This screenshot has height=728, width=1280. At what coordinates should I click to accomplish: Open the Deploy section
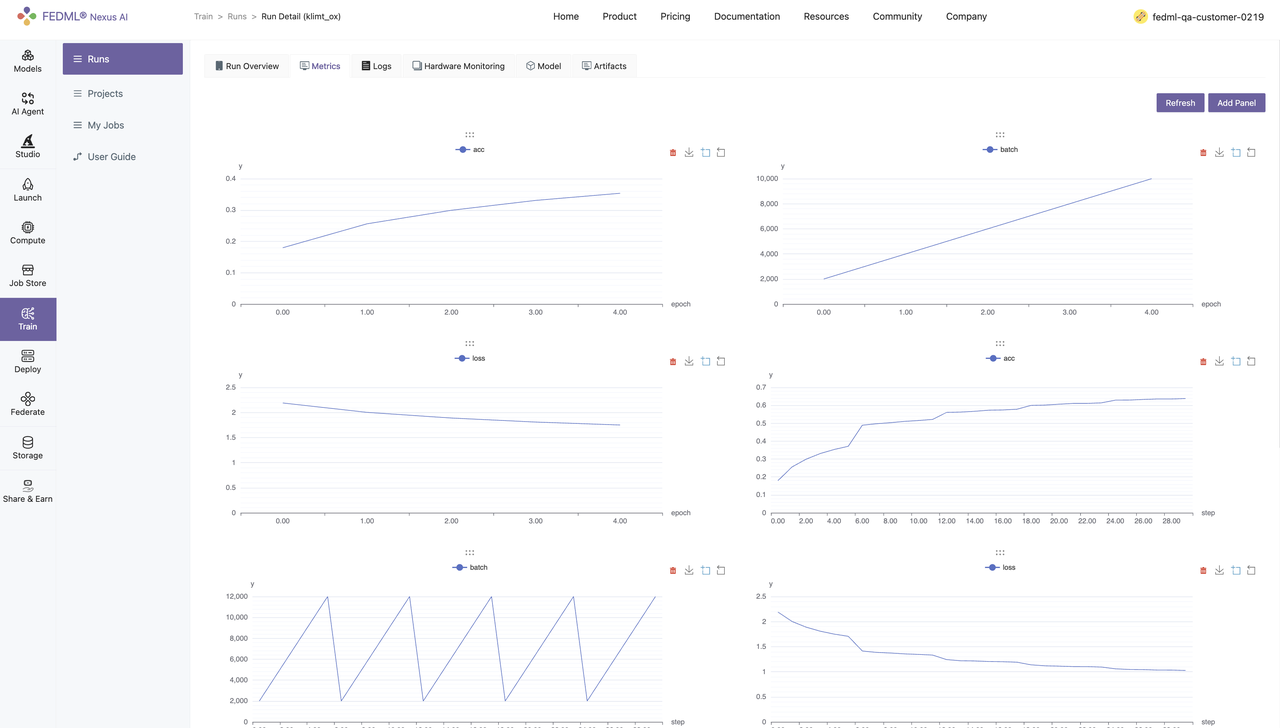coord(28,362)
